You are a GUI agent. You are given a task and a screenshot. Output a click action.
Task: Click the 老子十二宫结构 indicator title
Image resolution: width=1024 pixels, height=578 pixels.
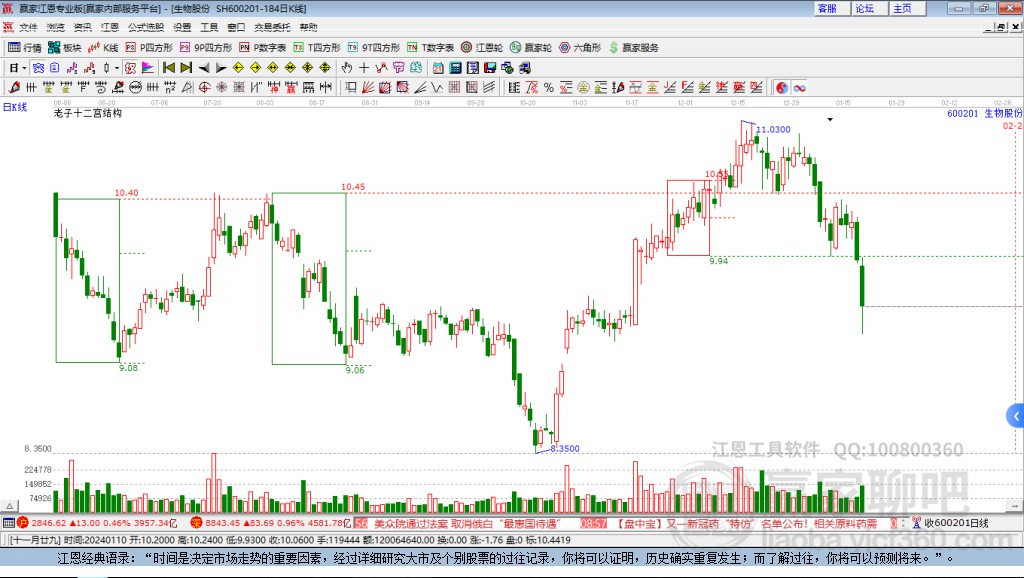[x=88, y=113]
